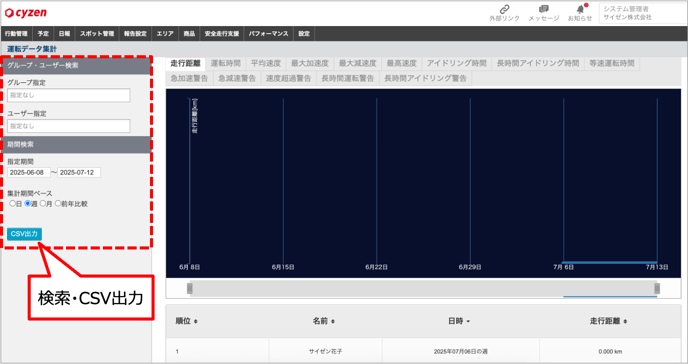The width and height of the screenshot is (688, 364).
Task: Switch to the 最高速度 tab
Action: pos(401,63)
